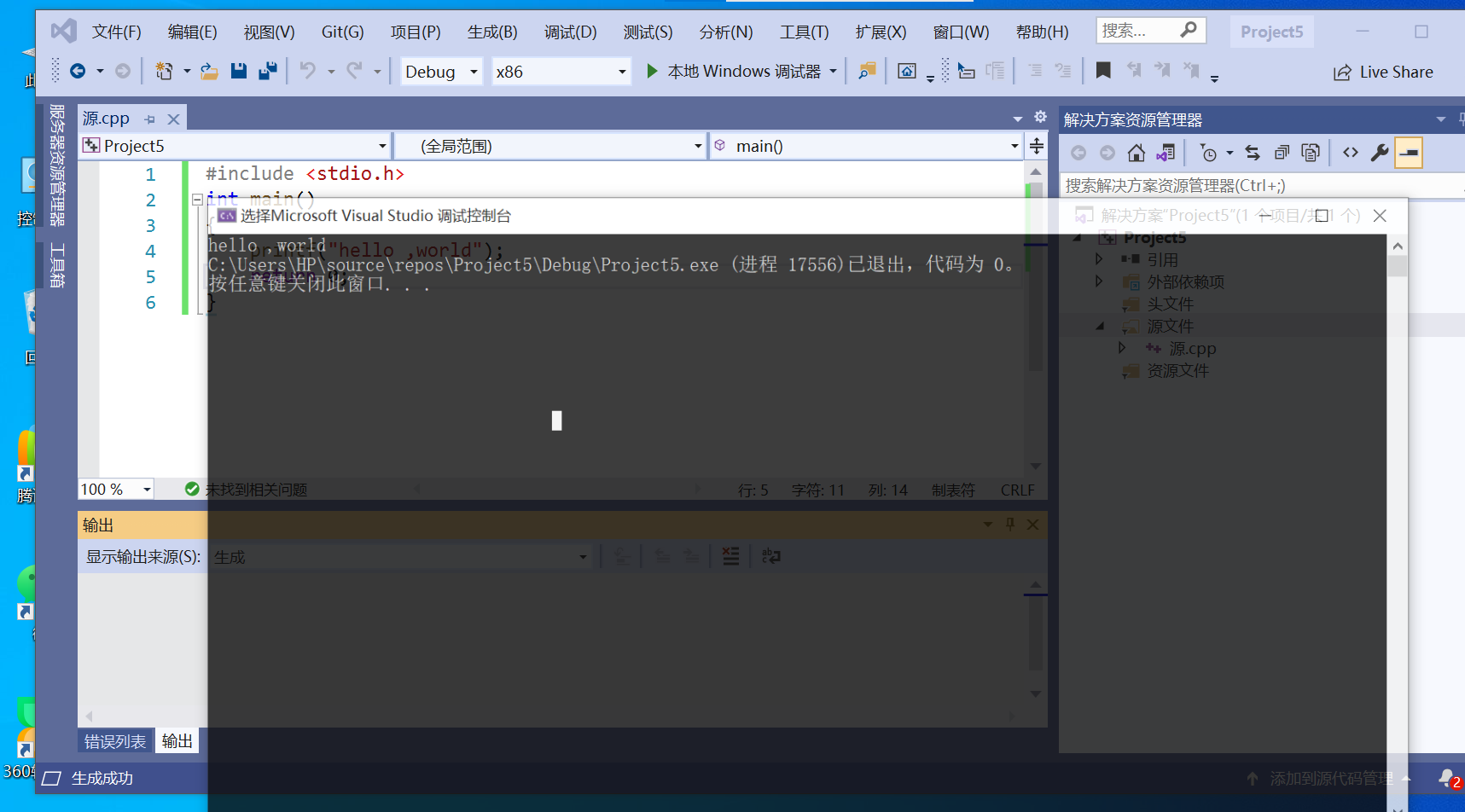Image resolution: width=1465 pixels, height=812 pixels.
Task: Open the 生成(B) menu
Action: [x=492, y=32]
